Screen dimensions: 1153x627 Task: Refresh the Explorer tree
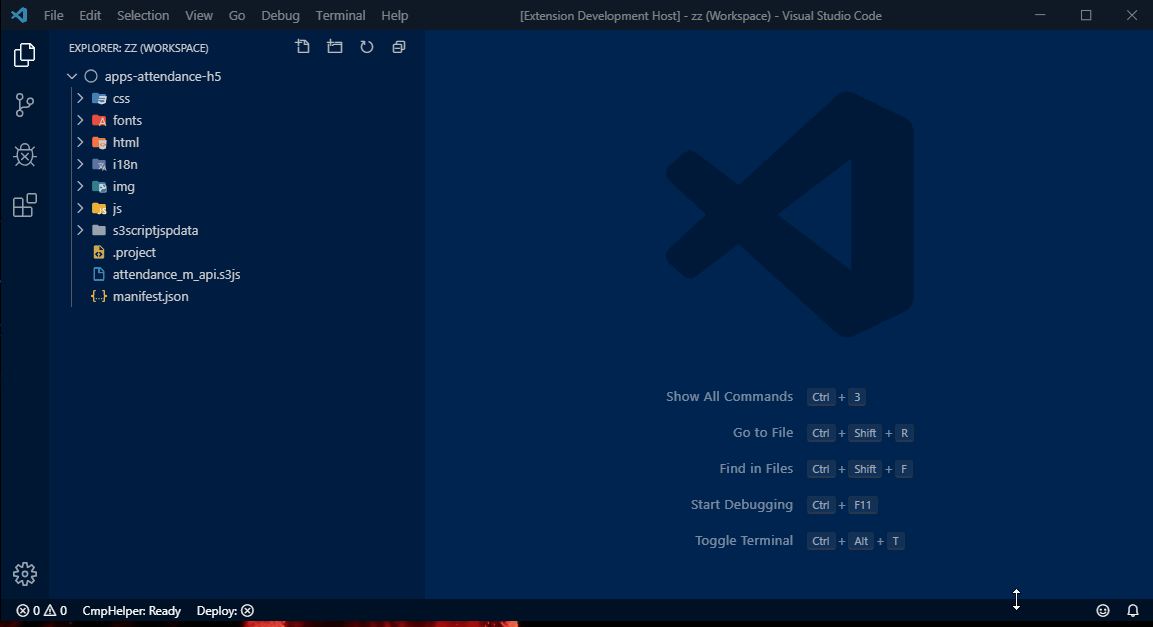366,47
